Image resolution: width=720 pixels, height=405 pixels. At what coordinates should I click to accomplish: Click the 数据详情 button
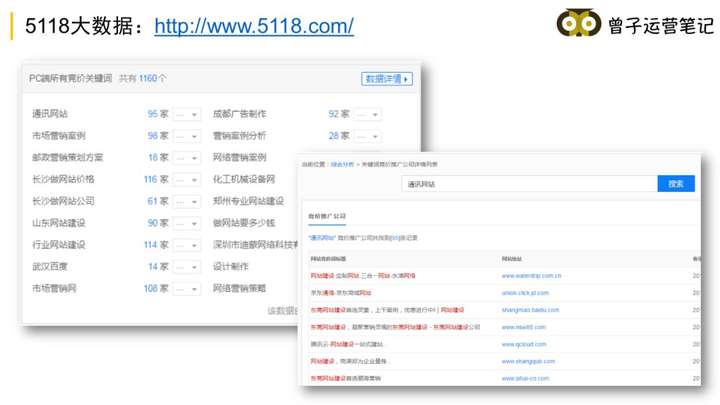[387, 79]
